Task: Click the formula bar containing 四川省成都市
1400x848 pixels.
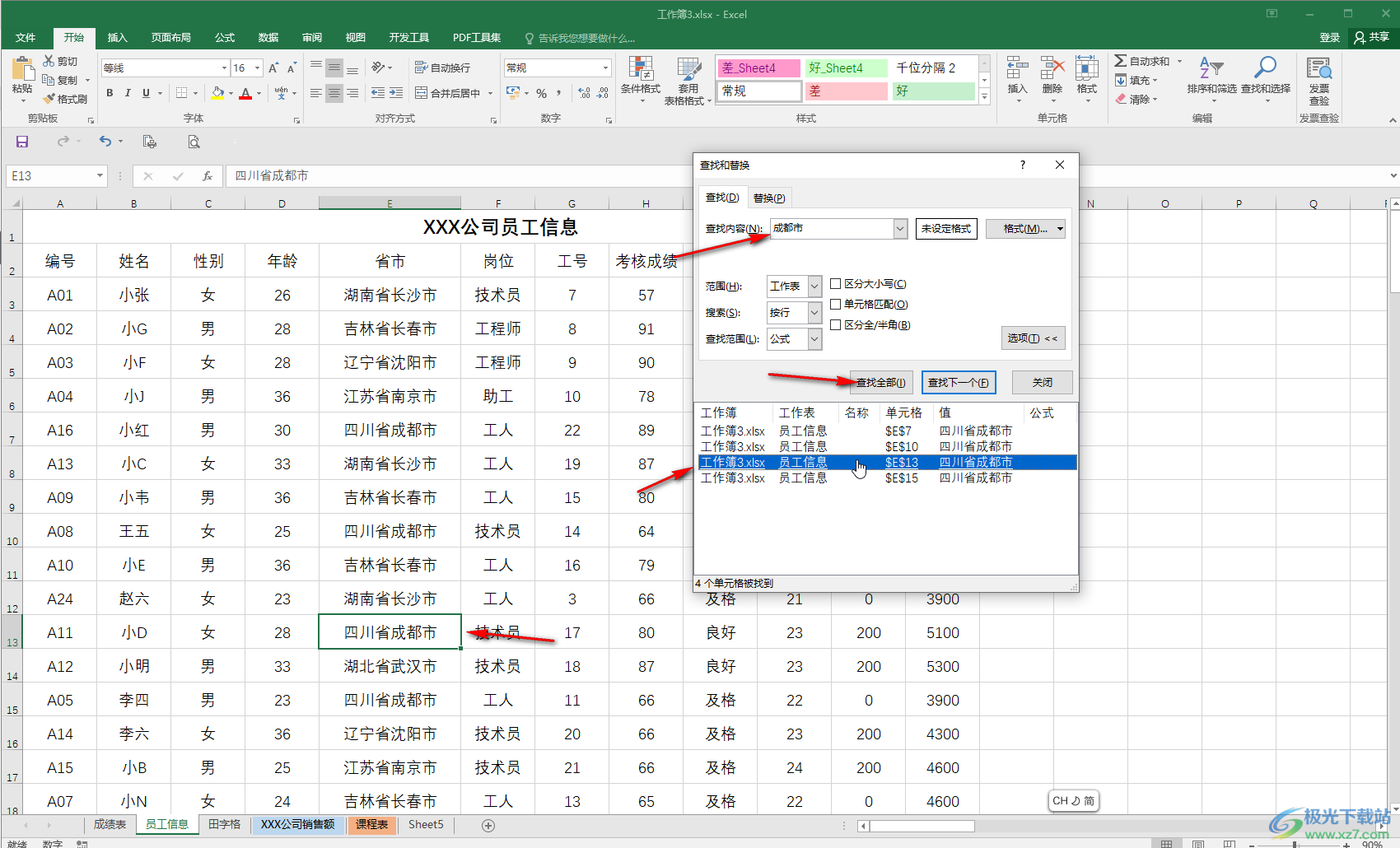Action: [x=807, y=175]
